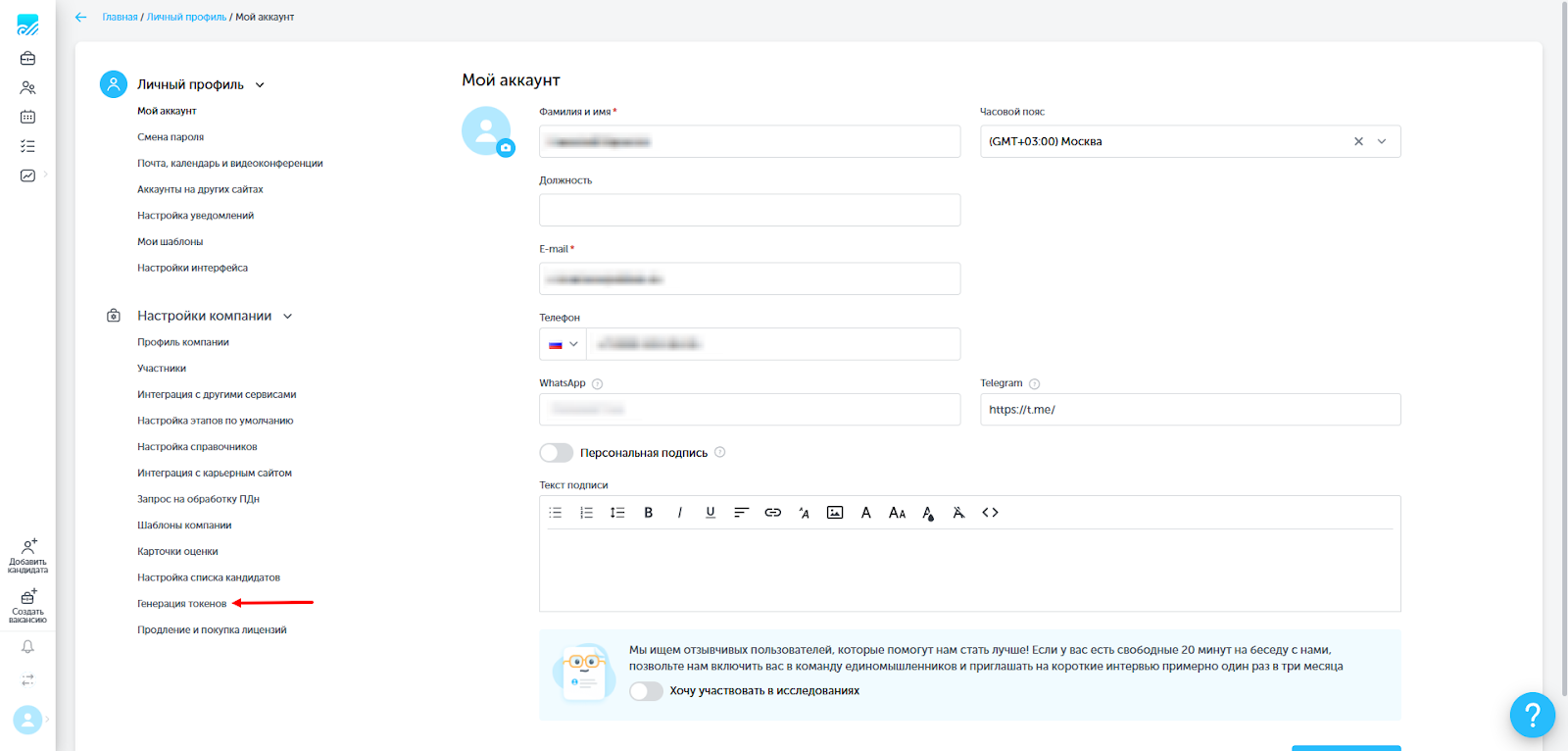Open the Часовой пояс dropdown

[x=1382, y=142]
